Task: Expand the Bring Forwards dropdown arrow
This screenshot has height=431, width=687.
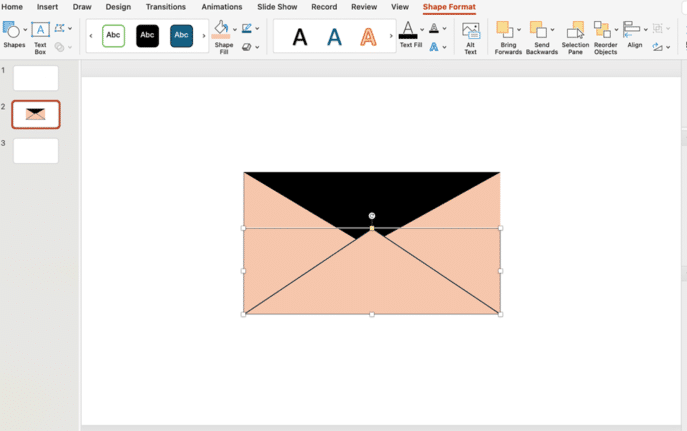Action: [x=519, y=30]
